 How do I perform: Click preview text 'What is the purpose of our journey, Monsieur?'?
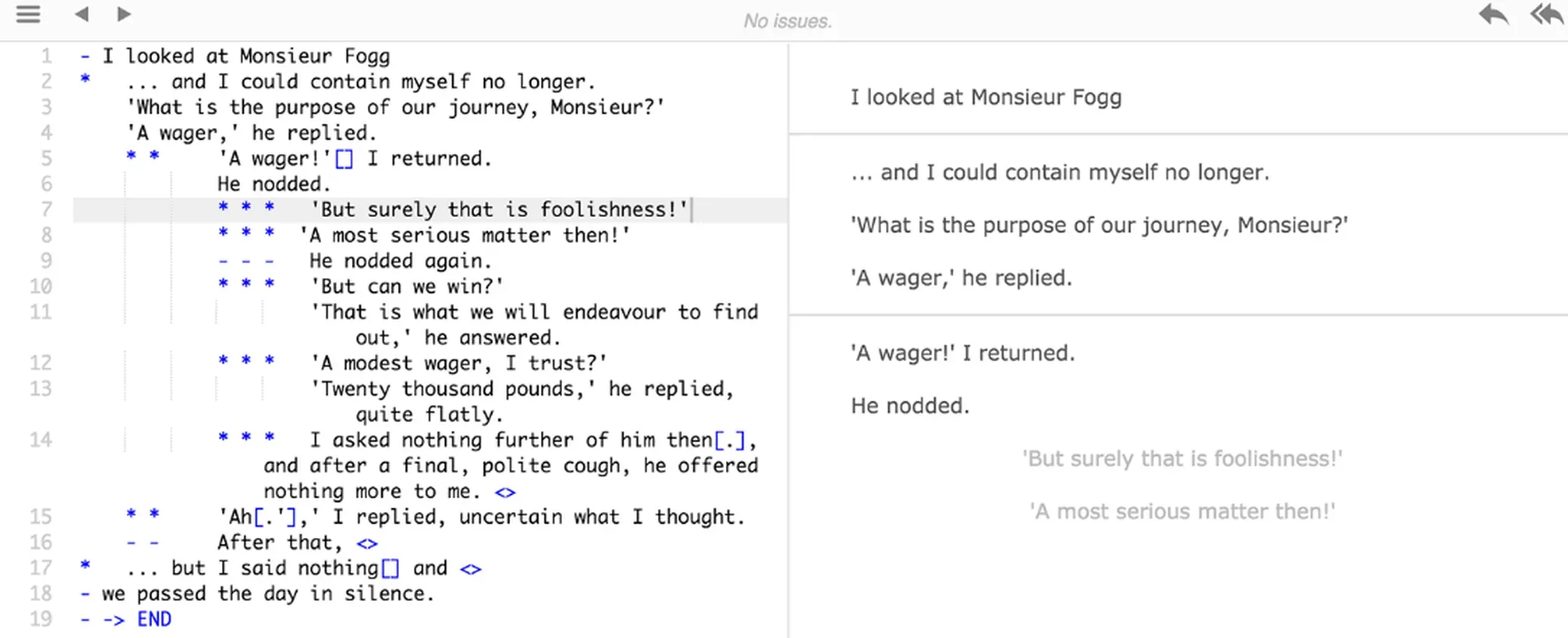coord(1099,225)
